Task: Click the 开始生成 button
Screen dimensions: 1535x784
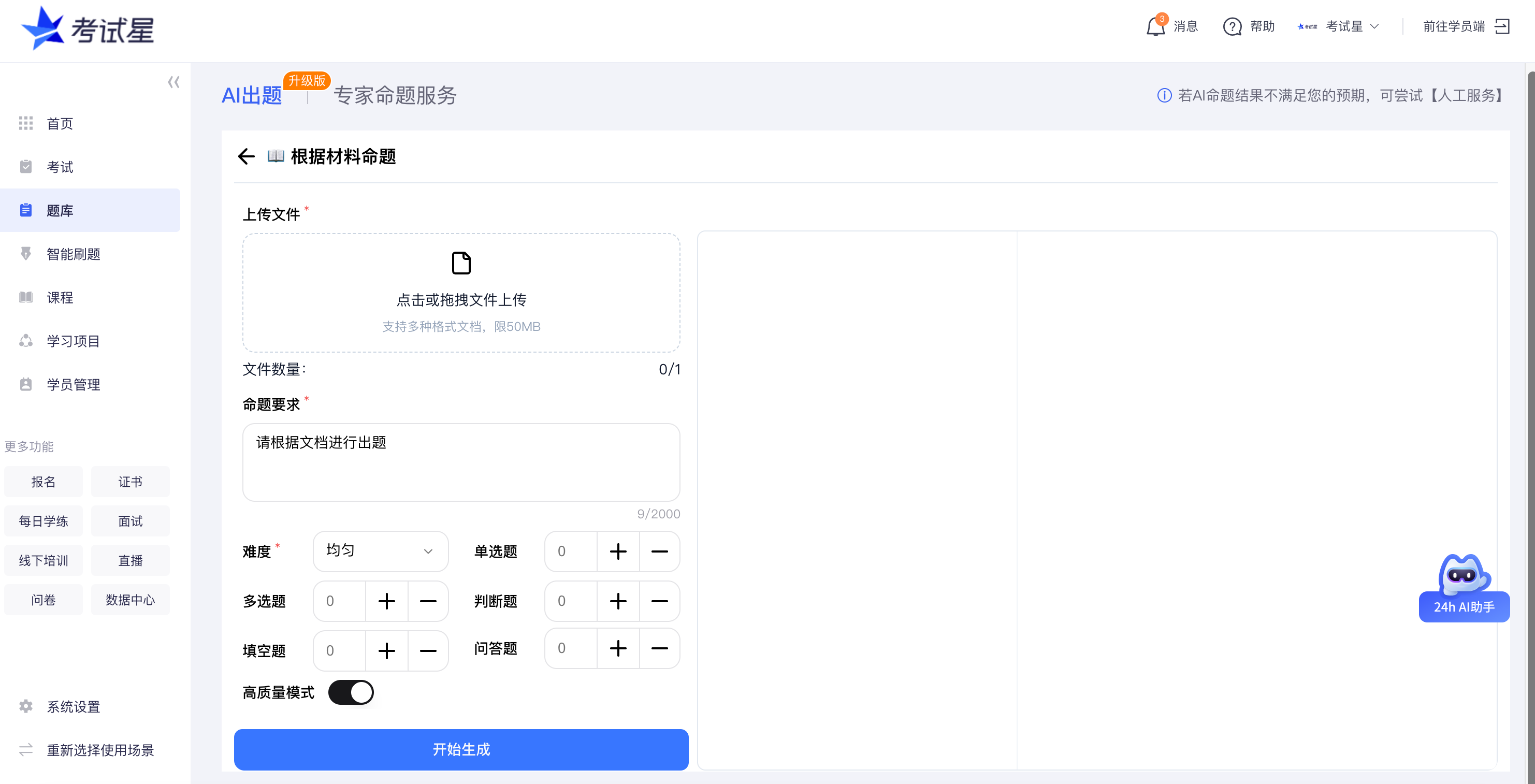Action: pyautogui.click(x=460, y=749)
